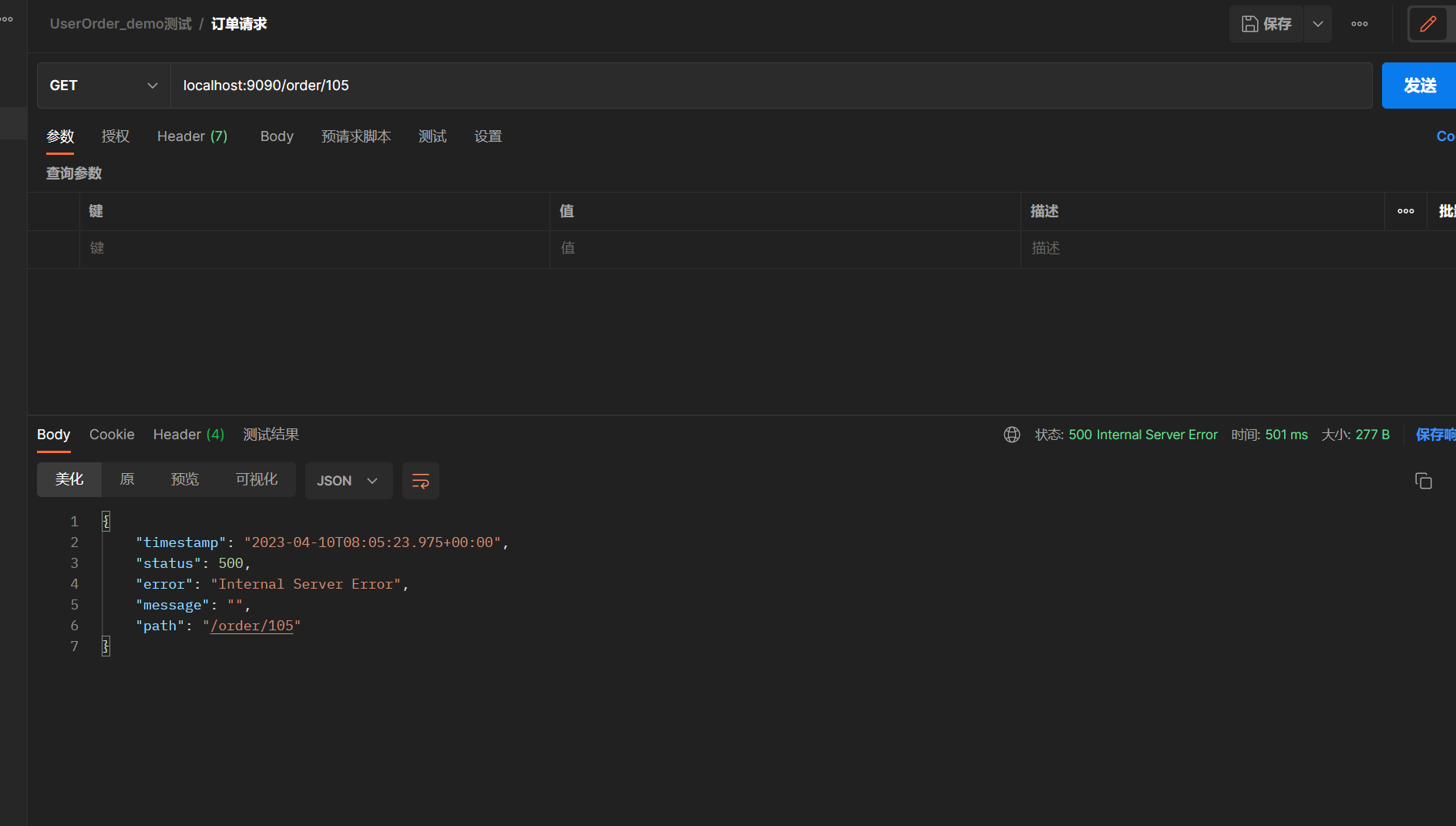View the 测试结果 tab
1456x826 pixels.
pos(271,435)
